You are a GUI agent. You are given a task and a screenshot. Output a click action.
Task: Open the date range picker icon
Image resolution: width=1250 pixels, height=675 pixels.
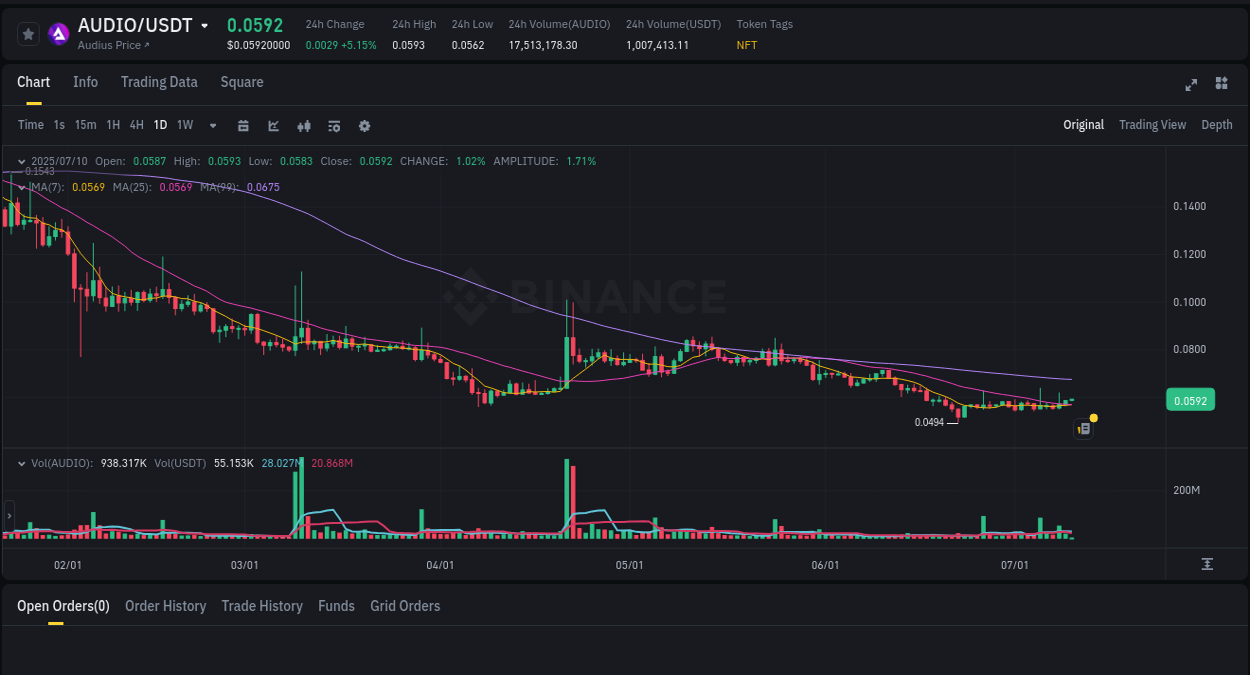pyautogui.click(x=243, y=126)
